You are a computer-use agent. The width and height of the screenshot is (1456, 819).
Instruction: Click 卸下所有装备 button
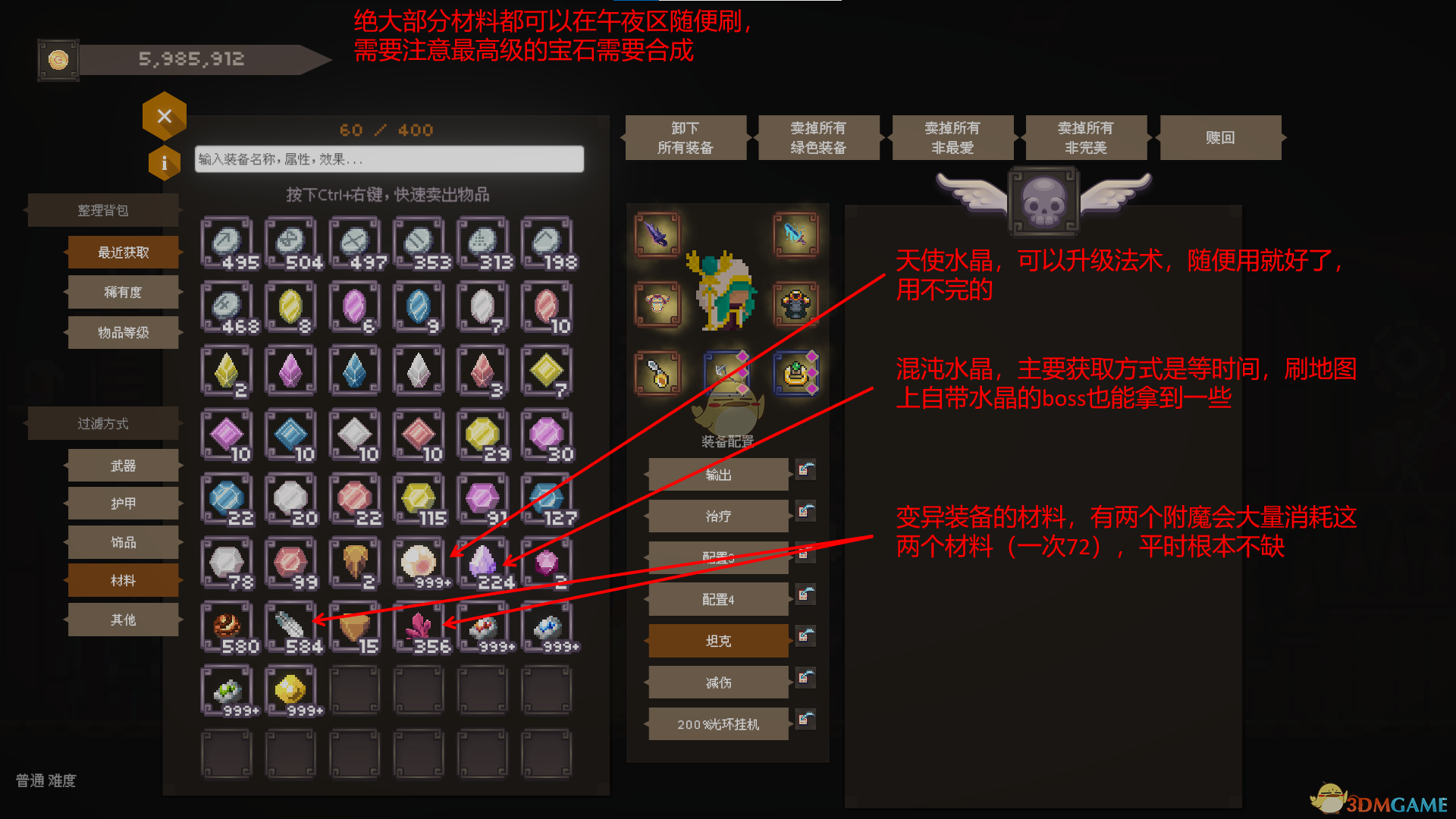[x=686, y=137]
